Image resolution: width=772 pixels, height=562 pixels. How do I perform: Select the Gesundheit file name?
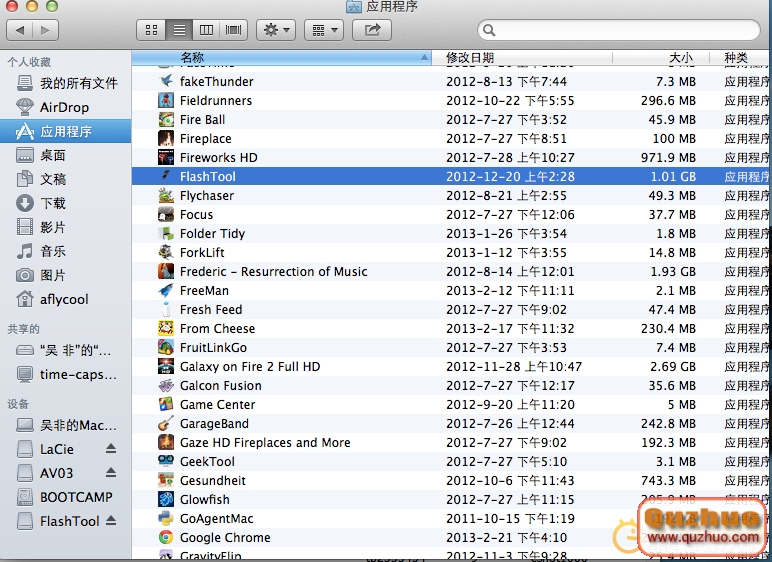(x=213, y=480)
